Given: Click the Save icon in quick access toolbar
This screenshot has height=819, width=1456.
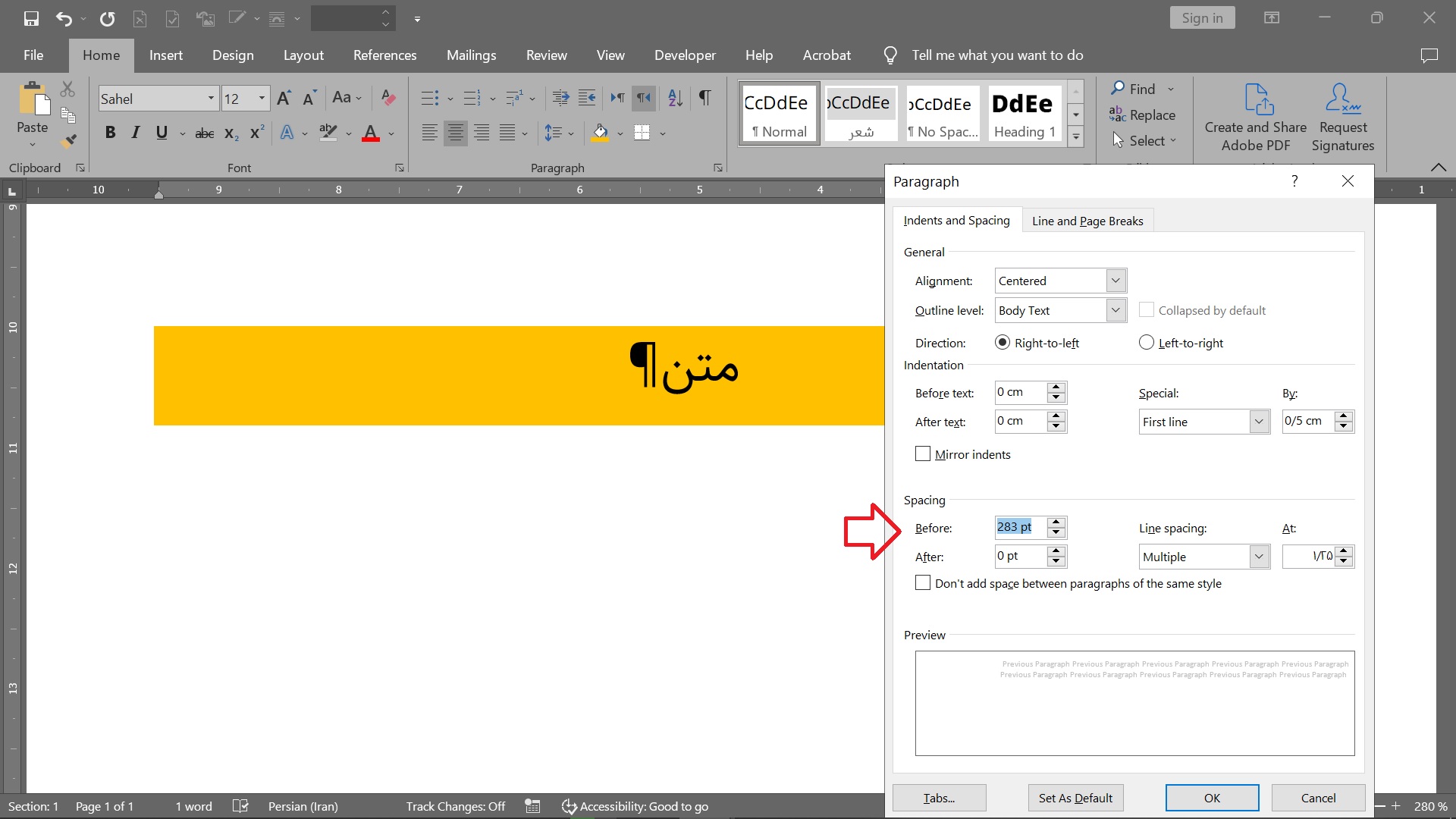Looking at the screenshot, I should point(31,18).
